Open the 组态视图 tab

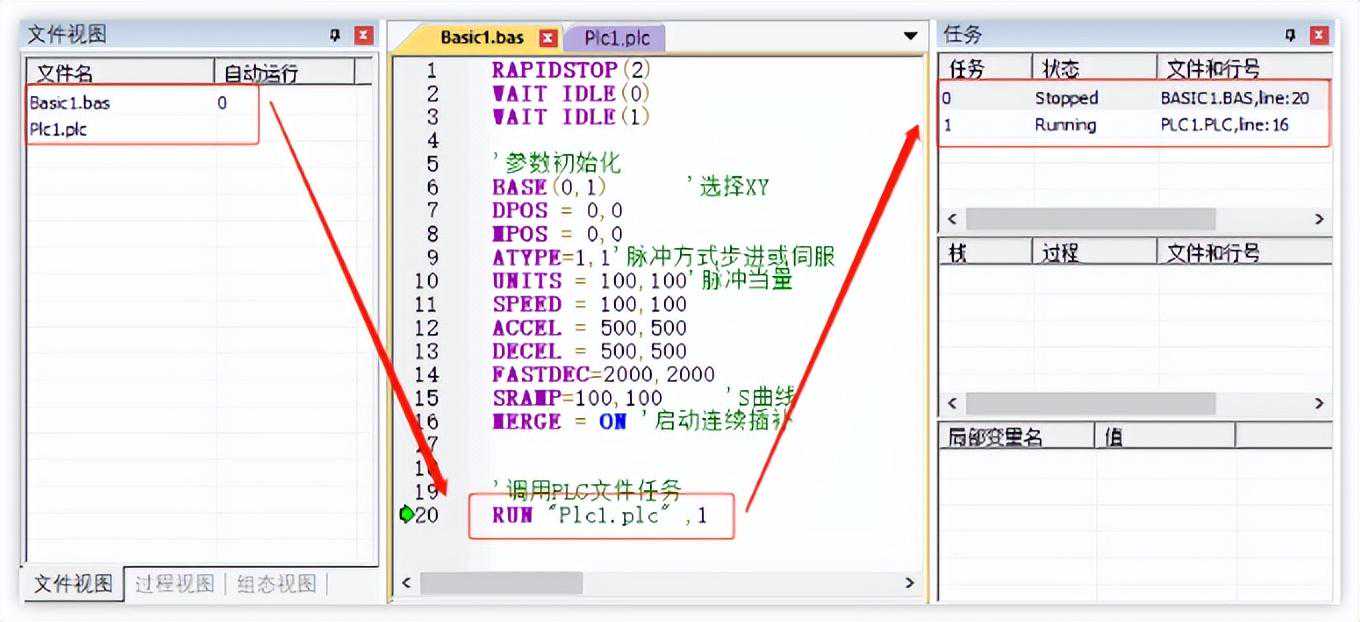pos(276,584)
